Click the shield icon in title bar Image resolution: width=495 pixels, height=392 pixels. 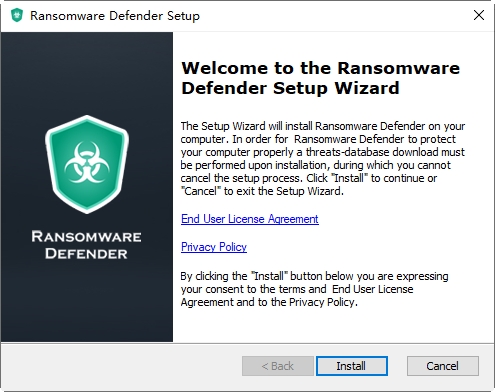coord(17,15)
